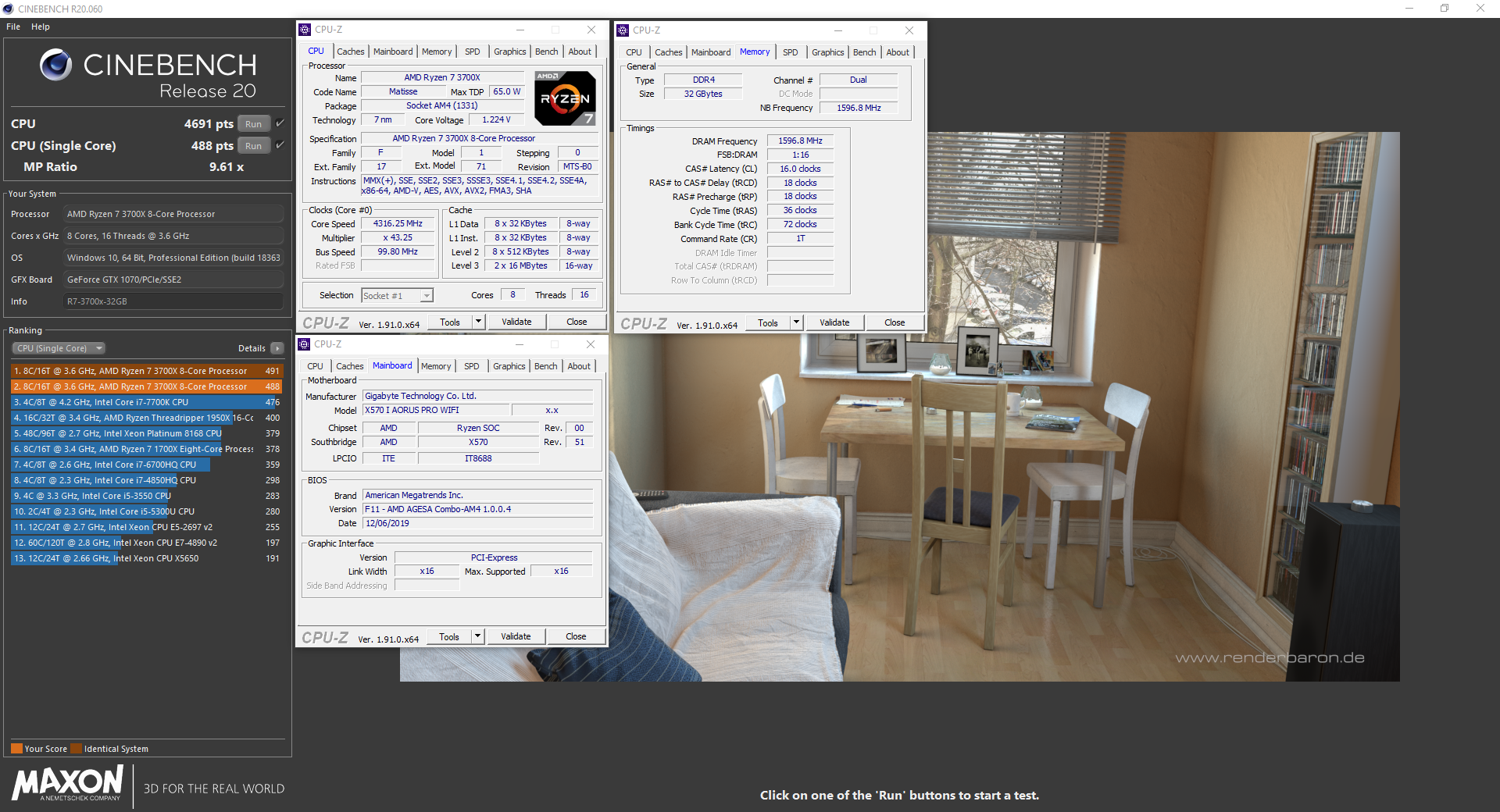Minimize the CPU-Z Mainboard window

tap(520, 344)
